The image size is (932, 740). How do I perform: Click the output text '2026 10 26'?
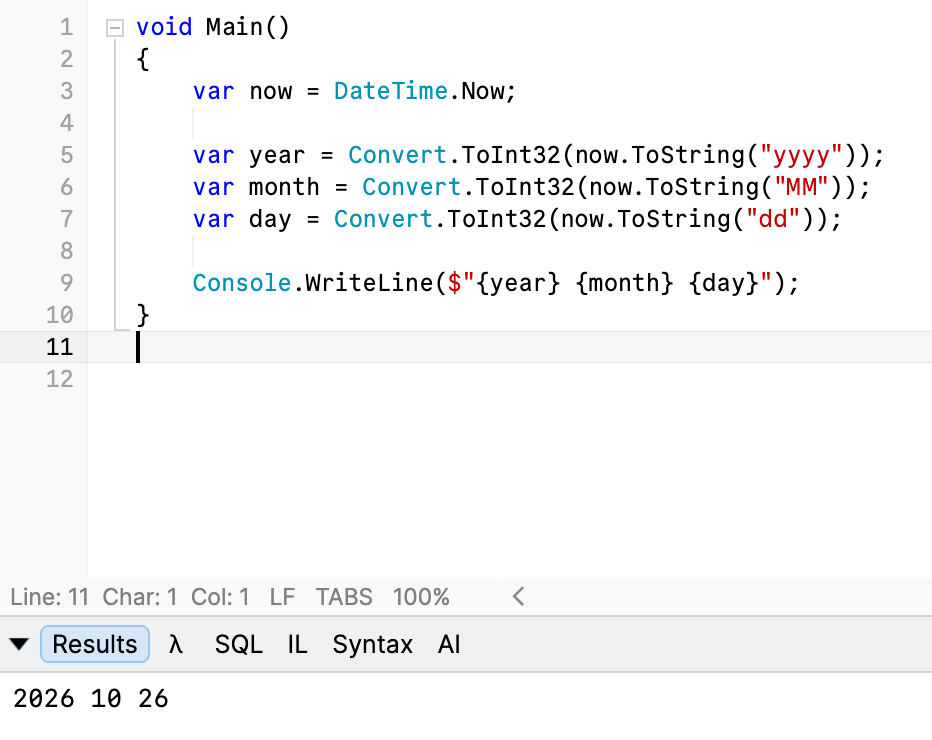(x=91, y=699)
